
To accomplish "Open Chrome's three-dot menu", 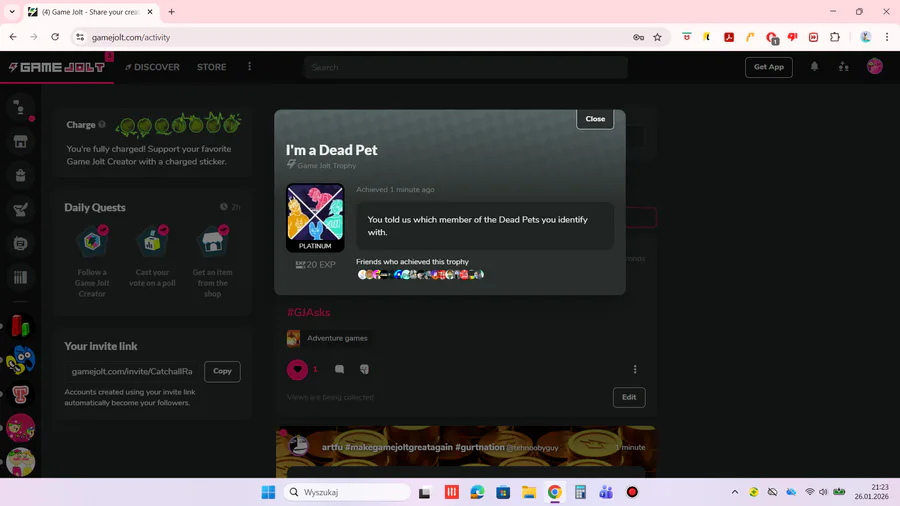I will [x=887, y=37].
